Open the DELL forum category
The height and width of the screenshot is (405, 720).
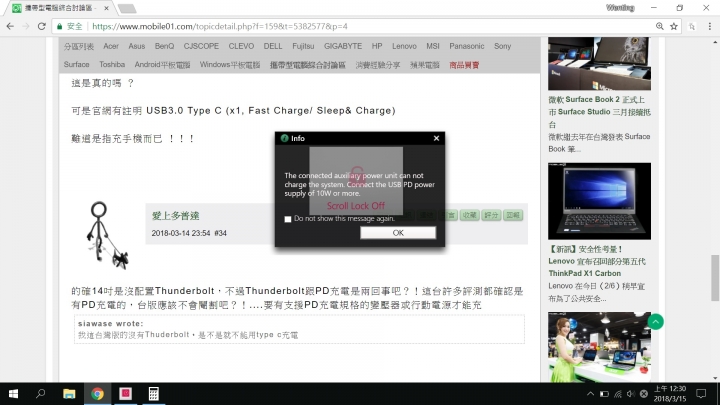click(x=273, y=46)
